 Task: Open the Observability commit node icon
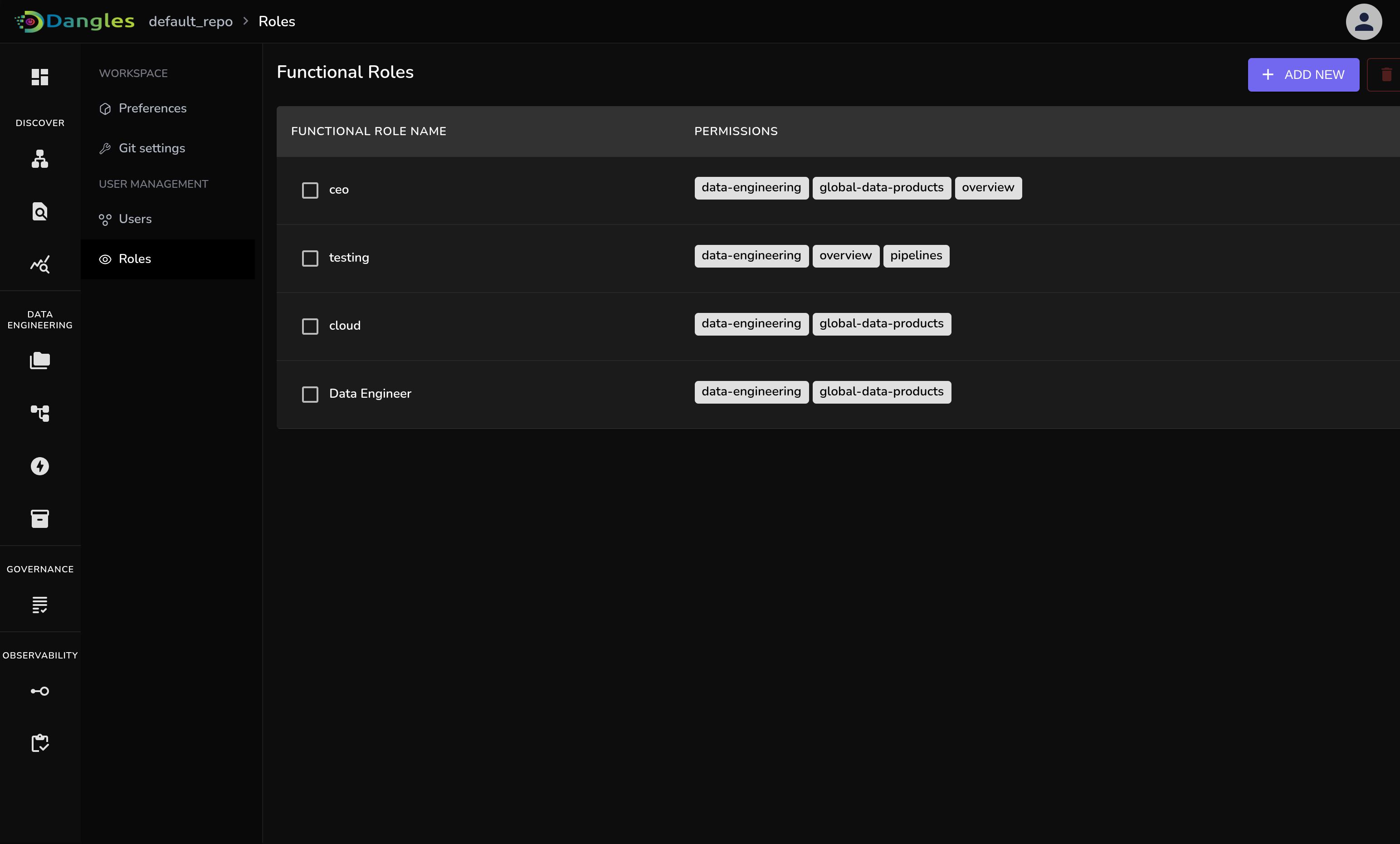click(x=40, y=691)
